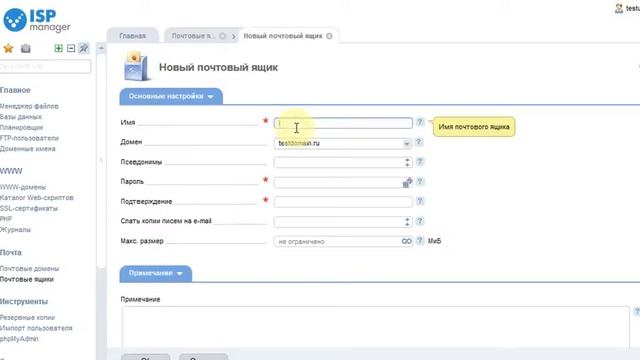Expand the Слать копии писем field

407,222
